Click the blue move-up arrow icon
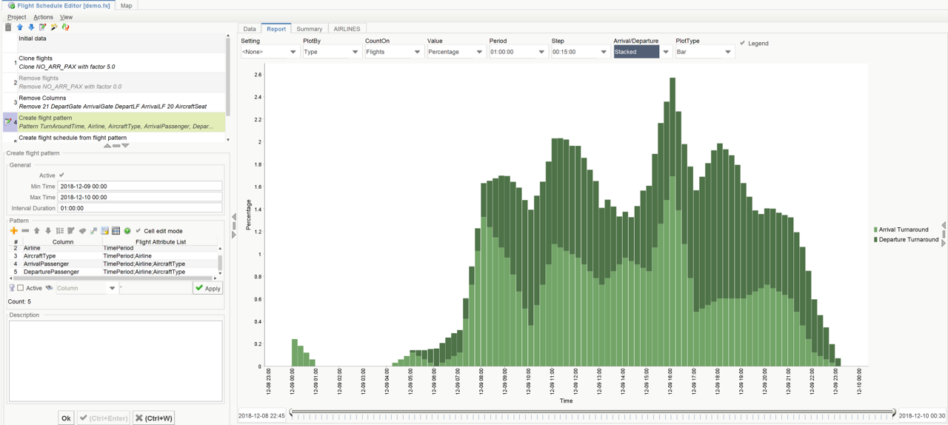 (x=19, y=27)
